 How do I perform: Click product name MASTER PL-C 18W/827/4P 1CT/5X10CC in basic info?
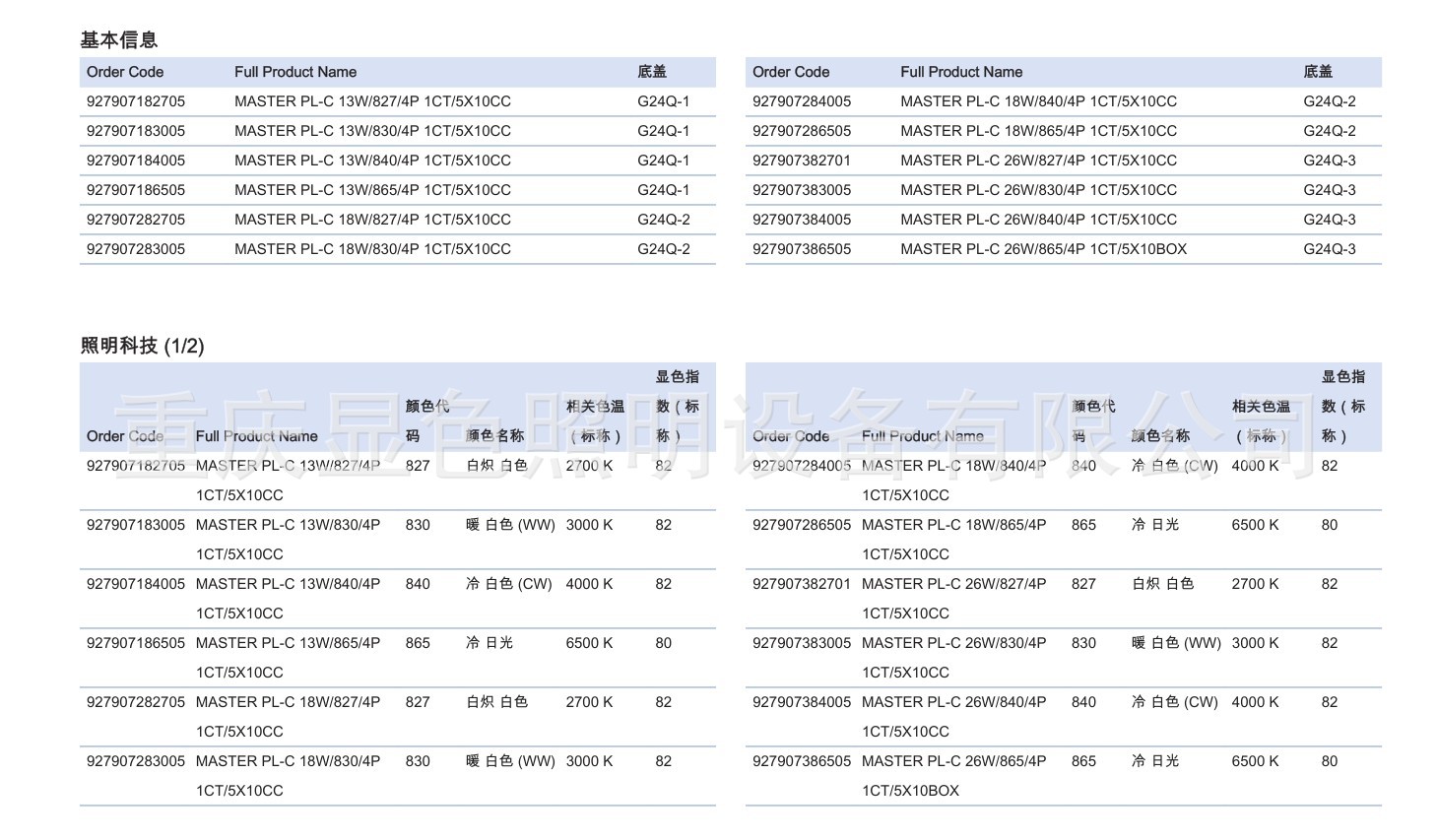pos(372,220)
